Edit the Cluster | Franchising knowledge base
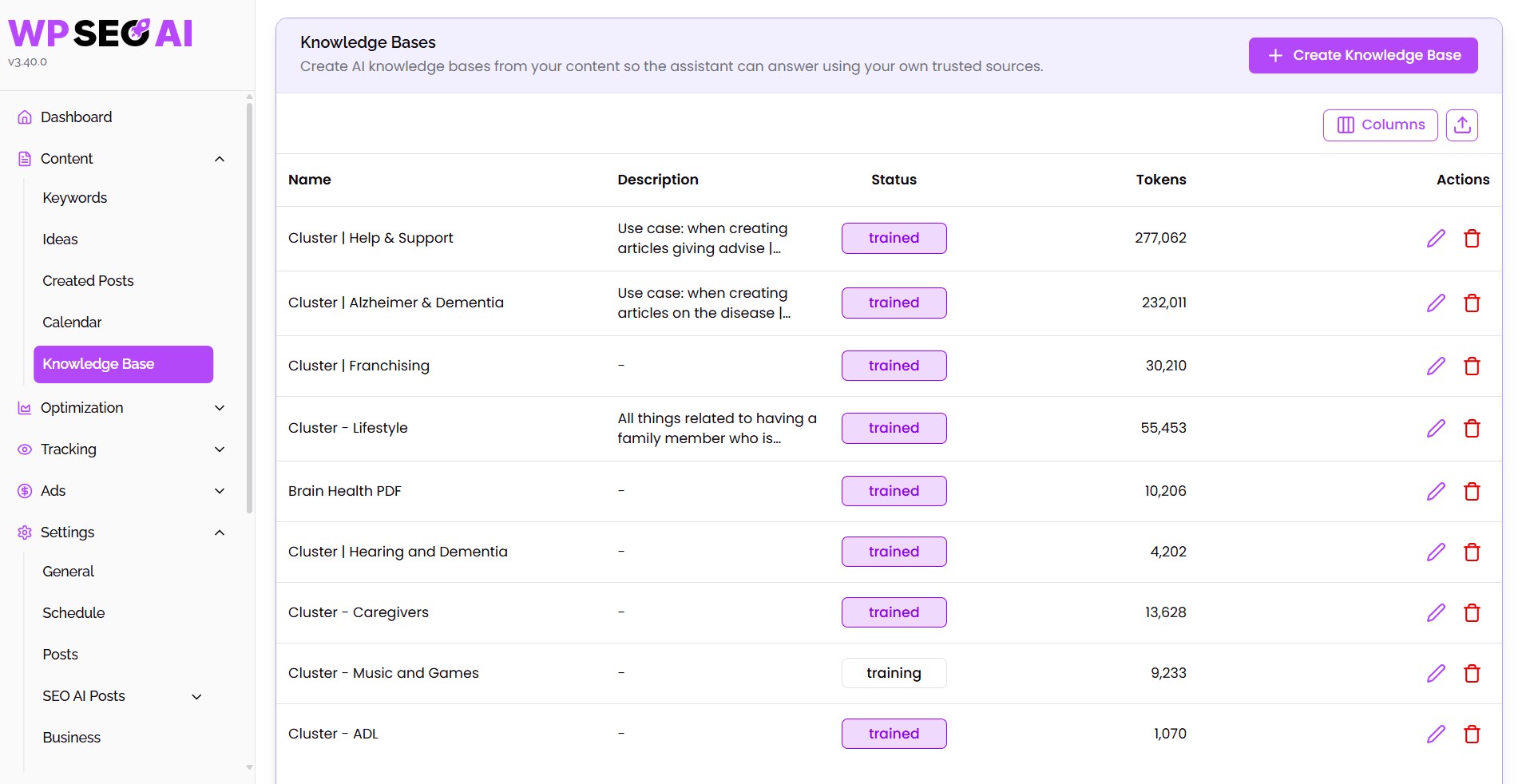The width and height of the screenshot is (1522, 784). [1436, 366]
